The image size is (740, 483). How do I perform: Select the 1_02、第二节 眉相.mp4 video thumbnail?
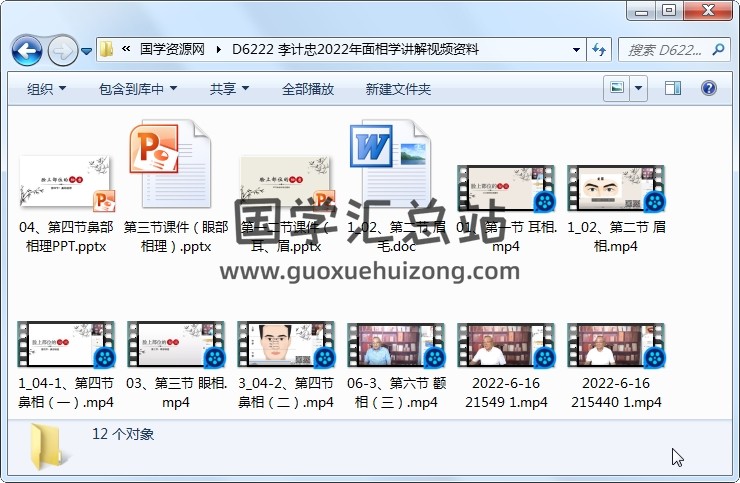click(x=616, y=188)
